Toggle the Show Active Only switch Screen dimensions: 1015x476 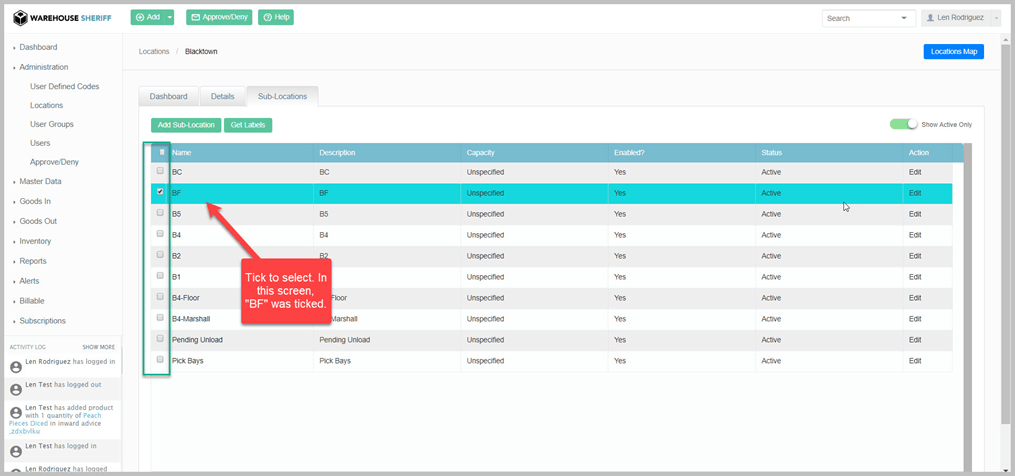click(904, 124)
